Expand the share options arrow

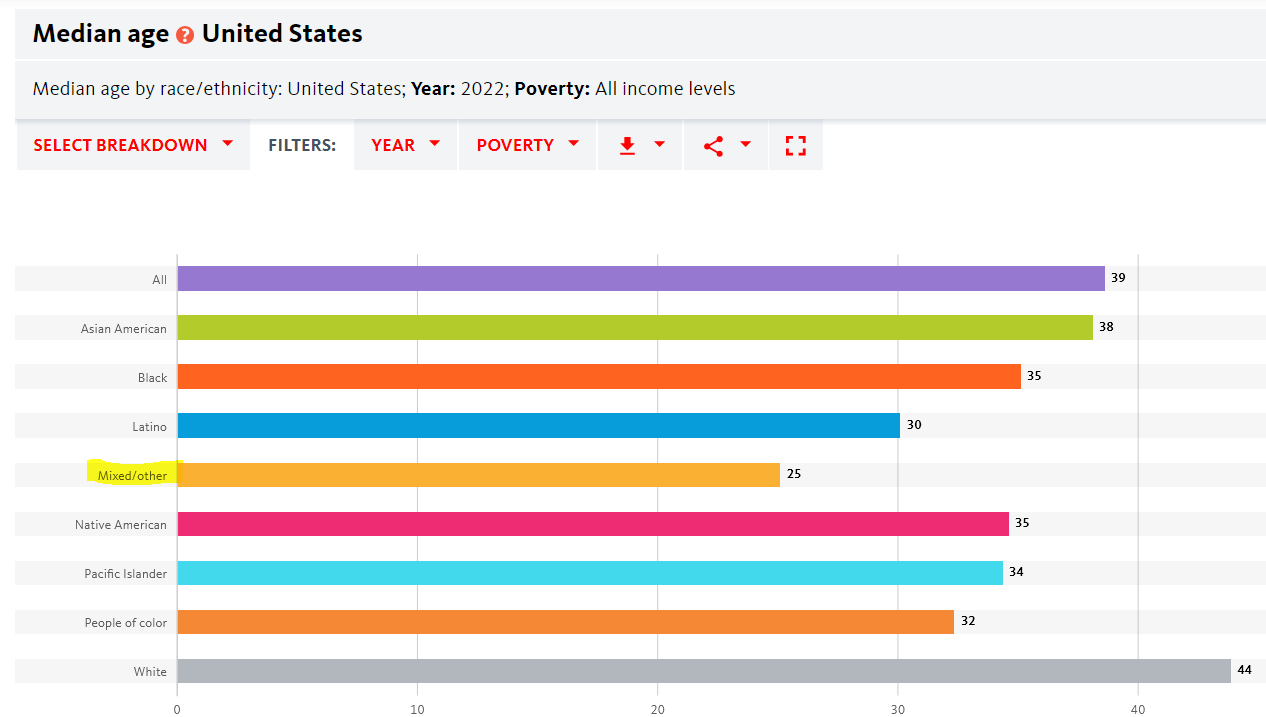[x=746, y=144]
